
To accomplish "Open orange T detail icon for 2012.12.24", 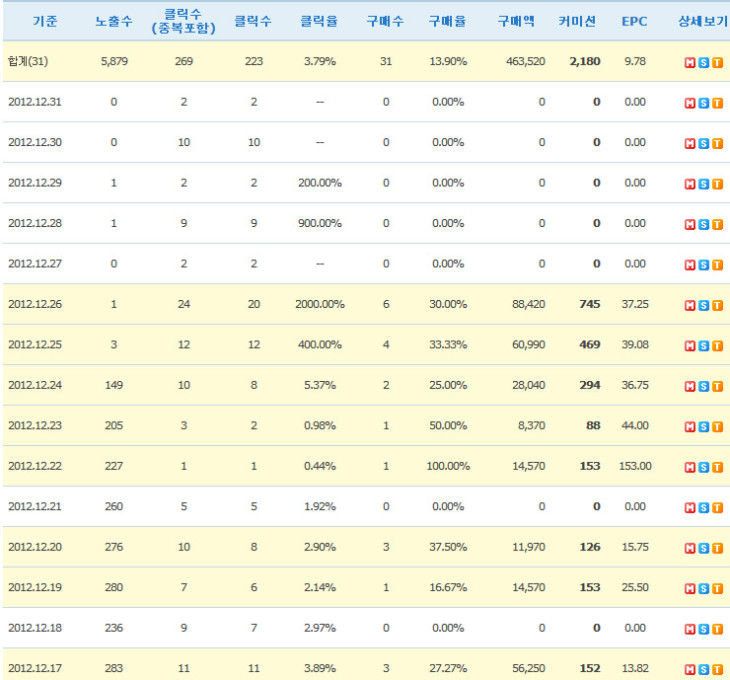I will (717, 386).
